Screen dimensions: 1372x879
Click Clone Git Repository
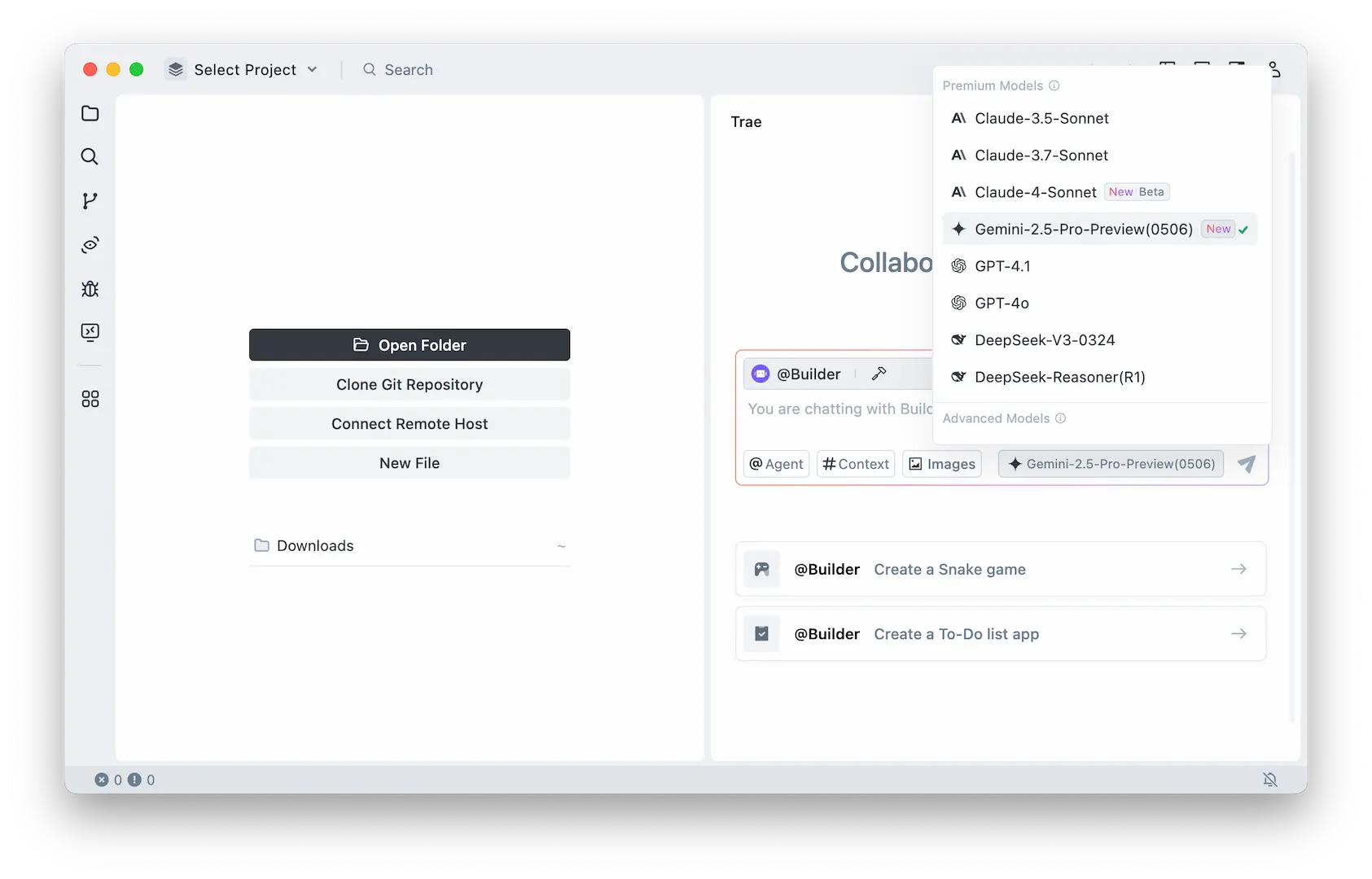410,384
